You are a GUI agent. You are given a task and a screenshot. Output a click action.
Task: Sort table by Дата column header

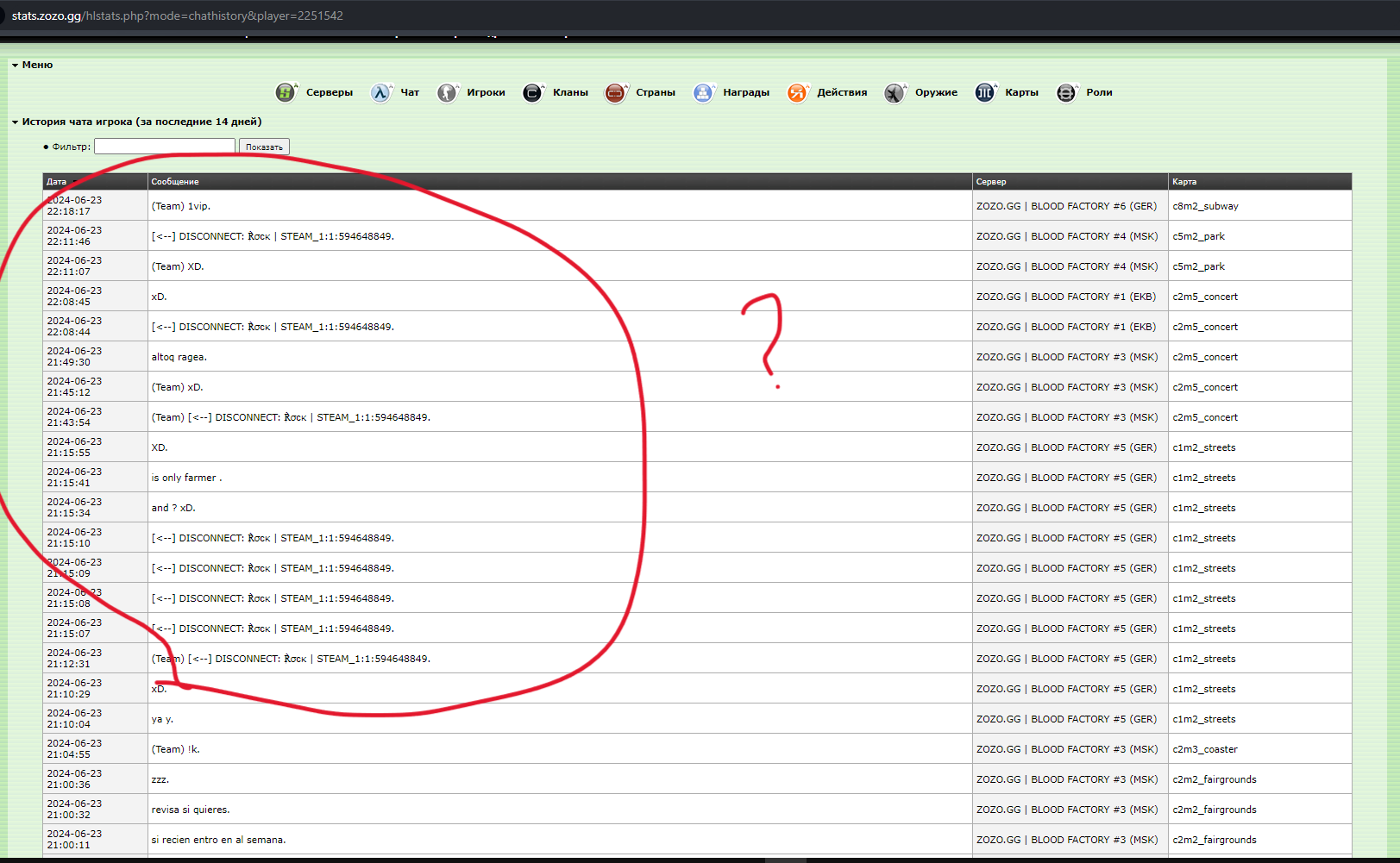pos(57,182)
